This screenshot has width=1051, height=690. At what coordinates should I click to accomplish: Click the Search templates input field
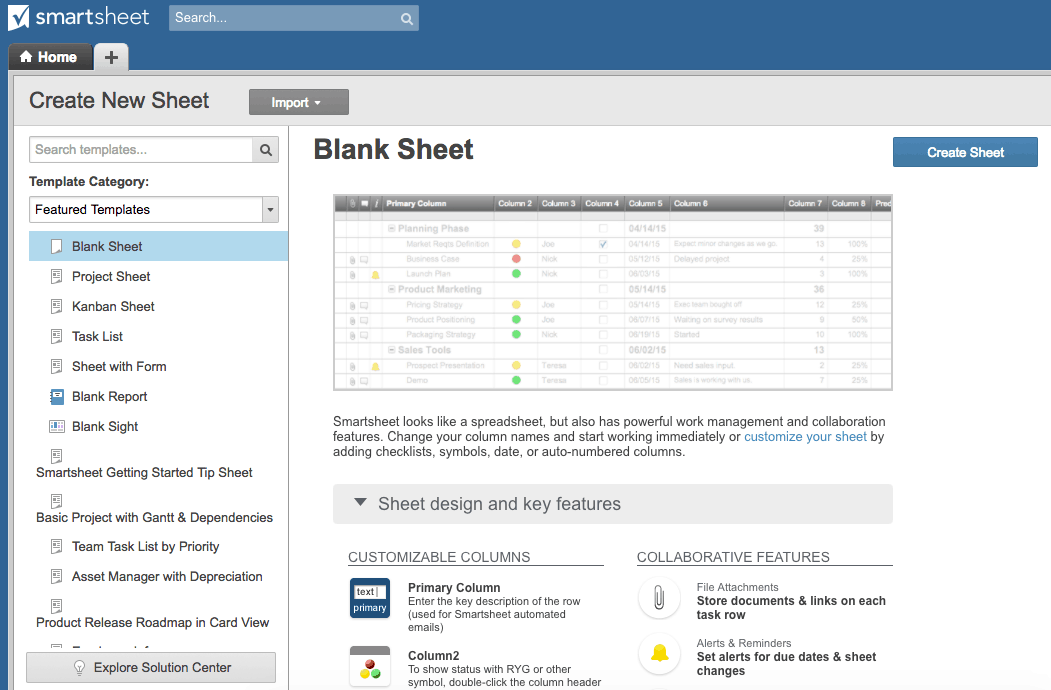(x=140, y=149)
